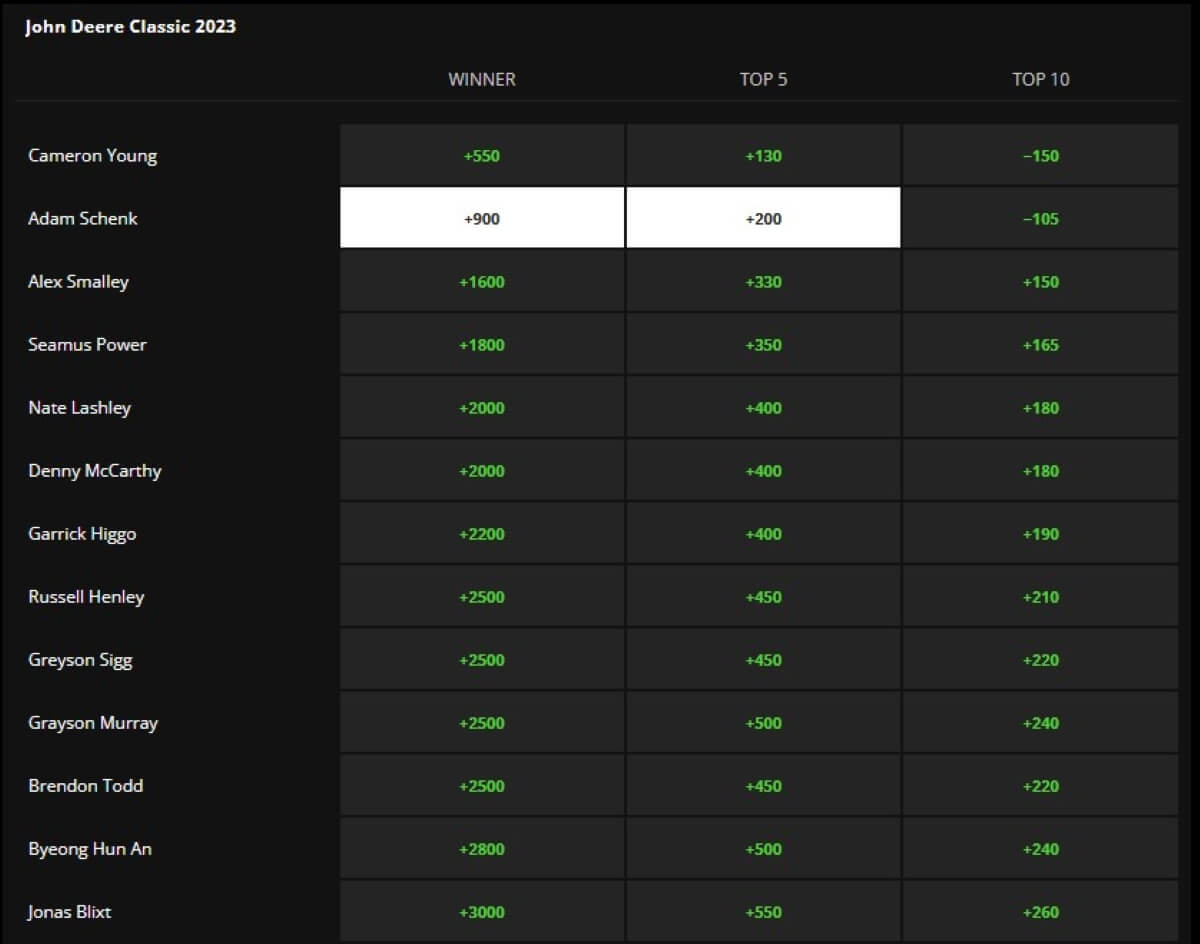This screenshot has width=1200, height=944.
Task: Deselect Adam Schenk winner odds +900
Action: tap(482, 218)
